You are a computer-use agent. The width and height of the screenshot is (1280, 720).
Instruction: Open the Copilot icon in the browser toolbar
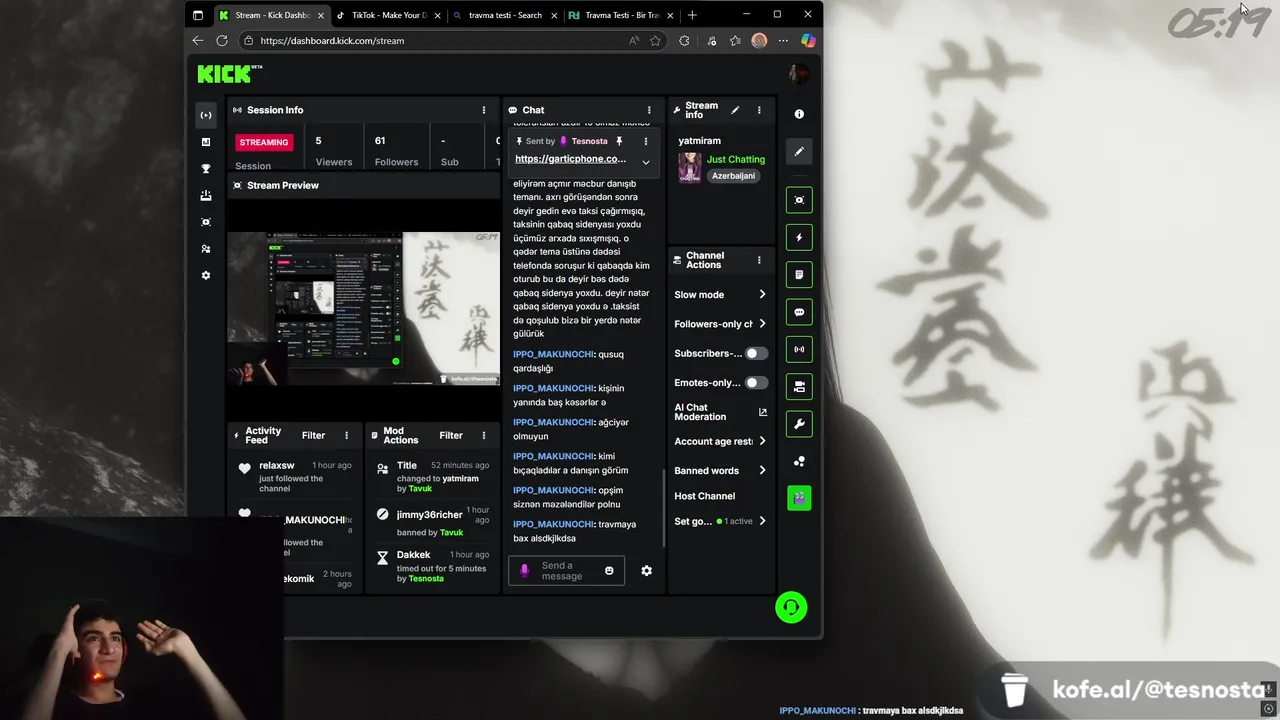tap(808, 41)
